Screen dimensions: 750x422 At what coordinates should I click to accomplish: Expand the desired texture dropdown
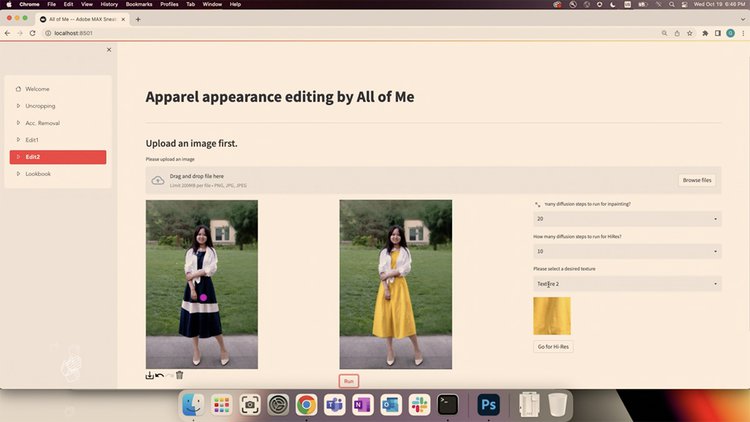point(627,284)
